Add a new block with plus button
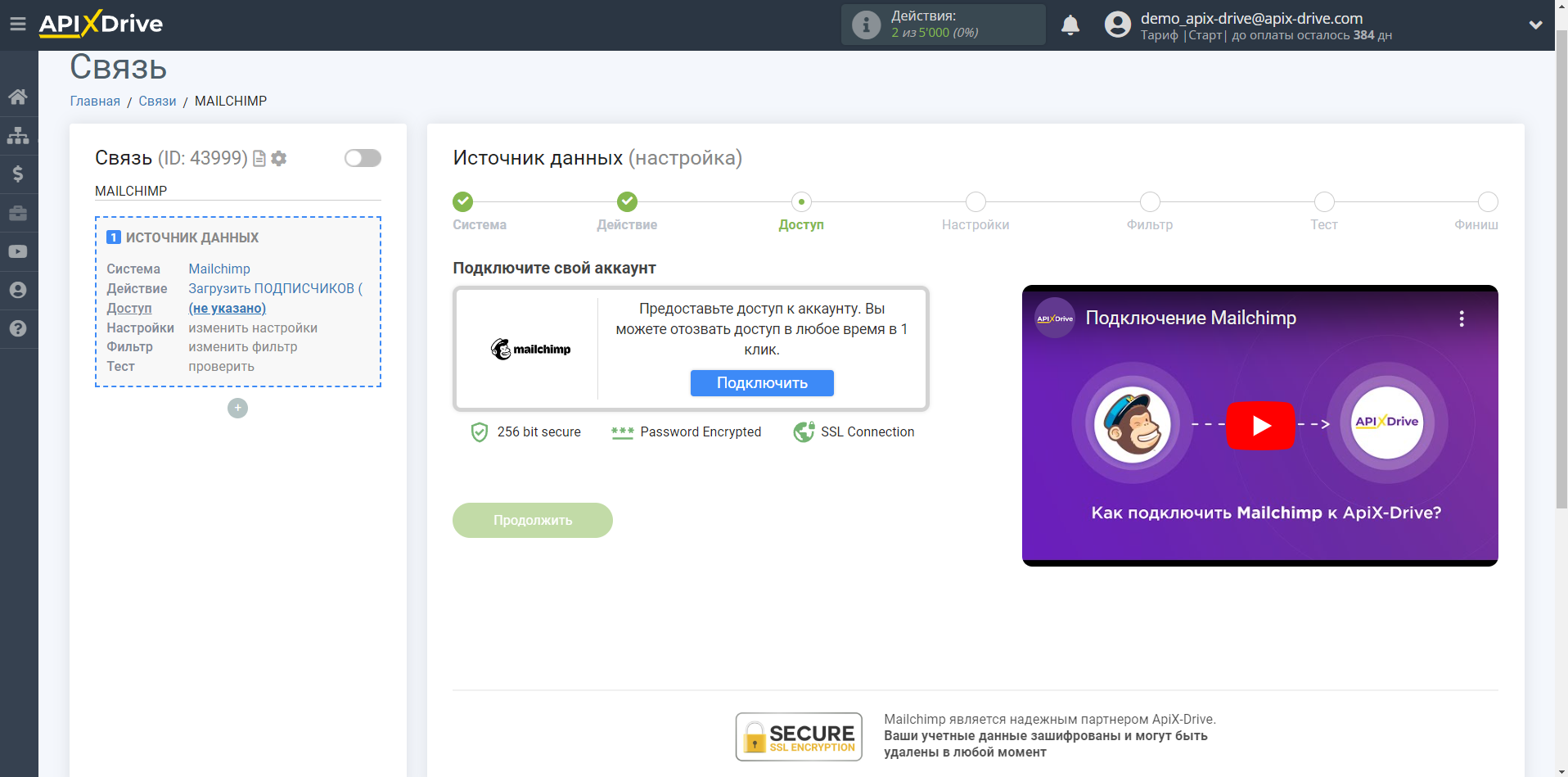 (237, 408)
